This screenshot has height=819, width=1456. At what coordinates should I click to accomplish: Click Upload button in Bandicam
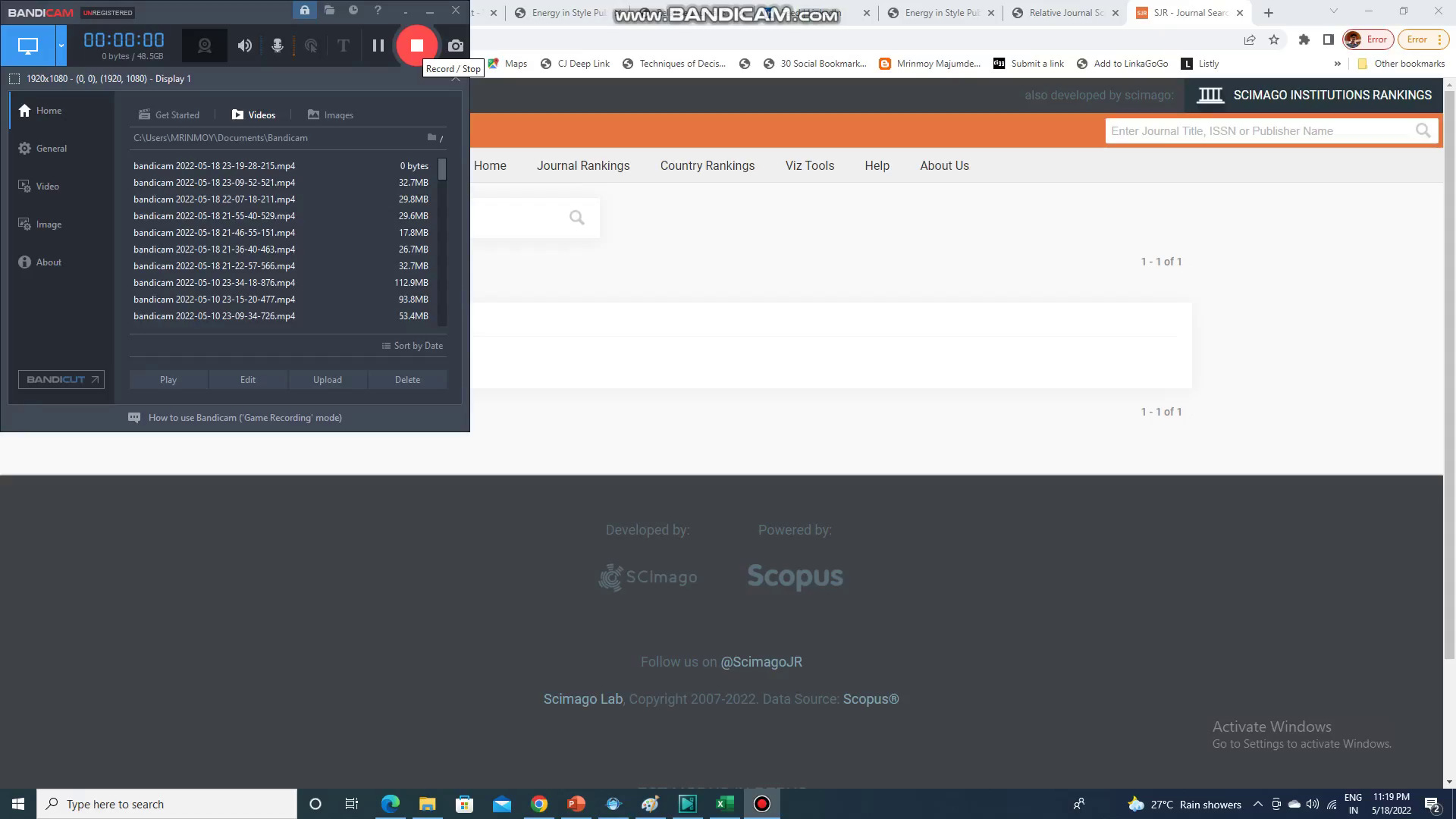tap(328, 380)
